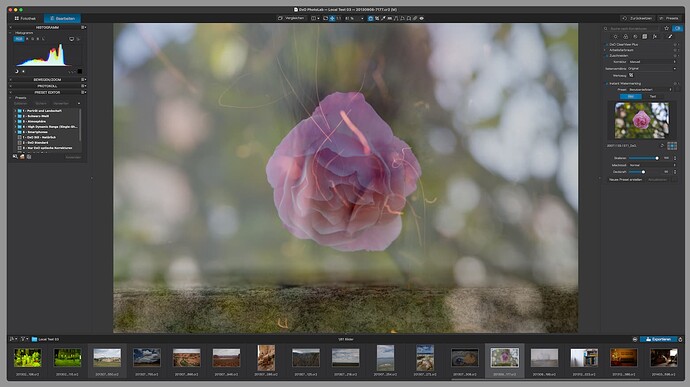690x387 pixels.
Task: Open the watermark Preset dropdown
Action: [651, 89]
